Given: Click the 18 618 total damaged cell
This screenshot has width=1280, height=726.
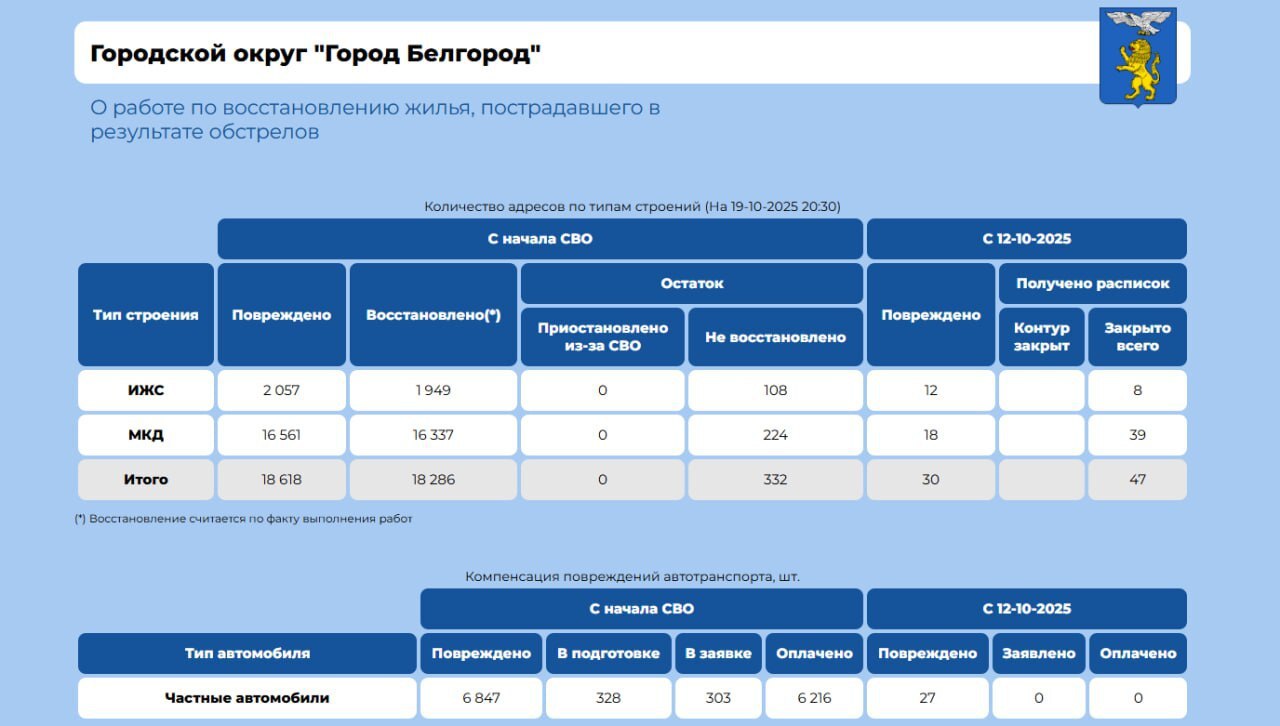Looking at the screenshot, I should 281,479.
